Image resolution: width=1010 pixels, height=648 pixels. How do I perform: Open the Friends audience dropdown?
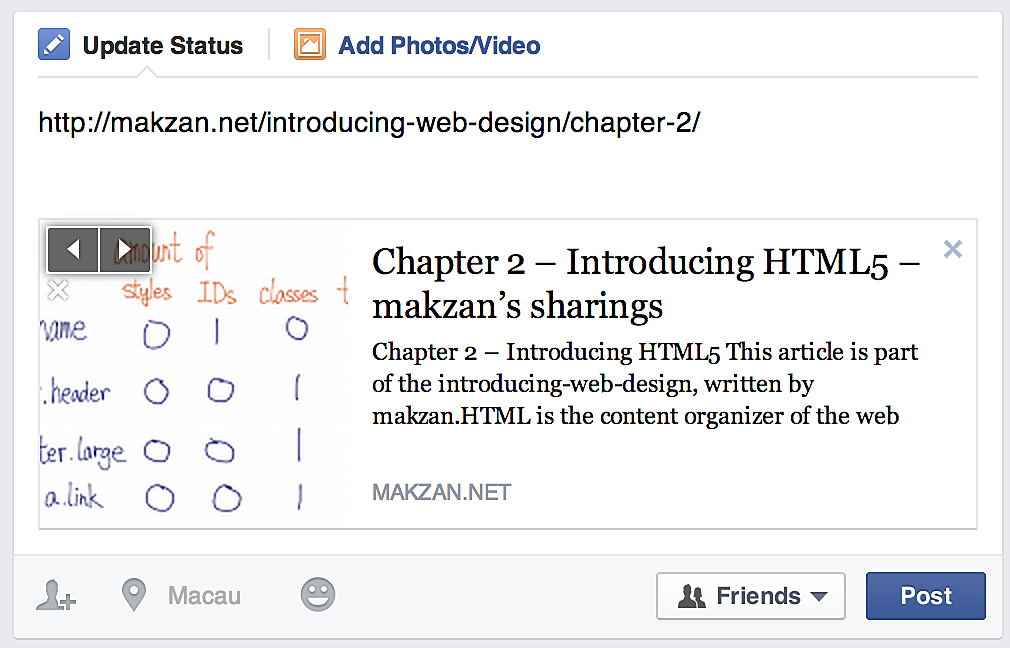point(750,596)
